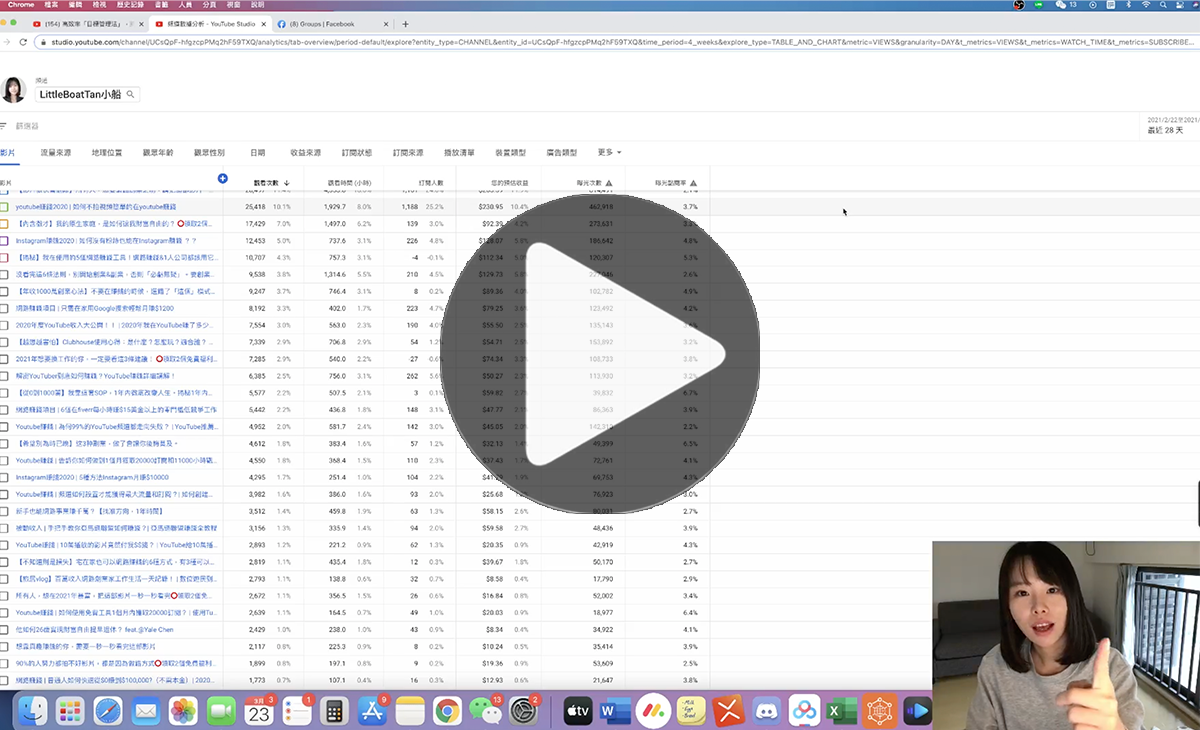Click the warning triangle next to 曝光次數
Screen dimensions: 1200x730
click(x=609, y=183)
